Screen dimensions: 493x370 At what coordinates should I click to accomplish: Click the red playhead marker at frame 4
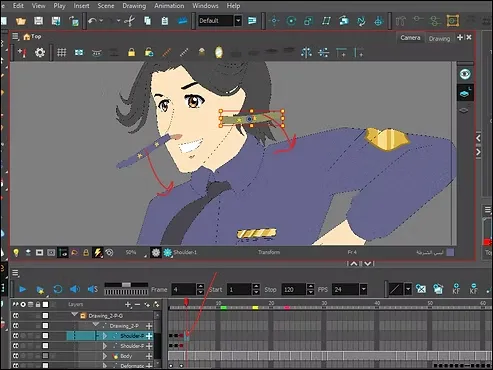[186, 302]
